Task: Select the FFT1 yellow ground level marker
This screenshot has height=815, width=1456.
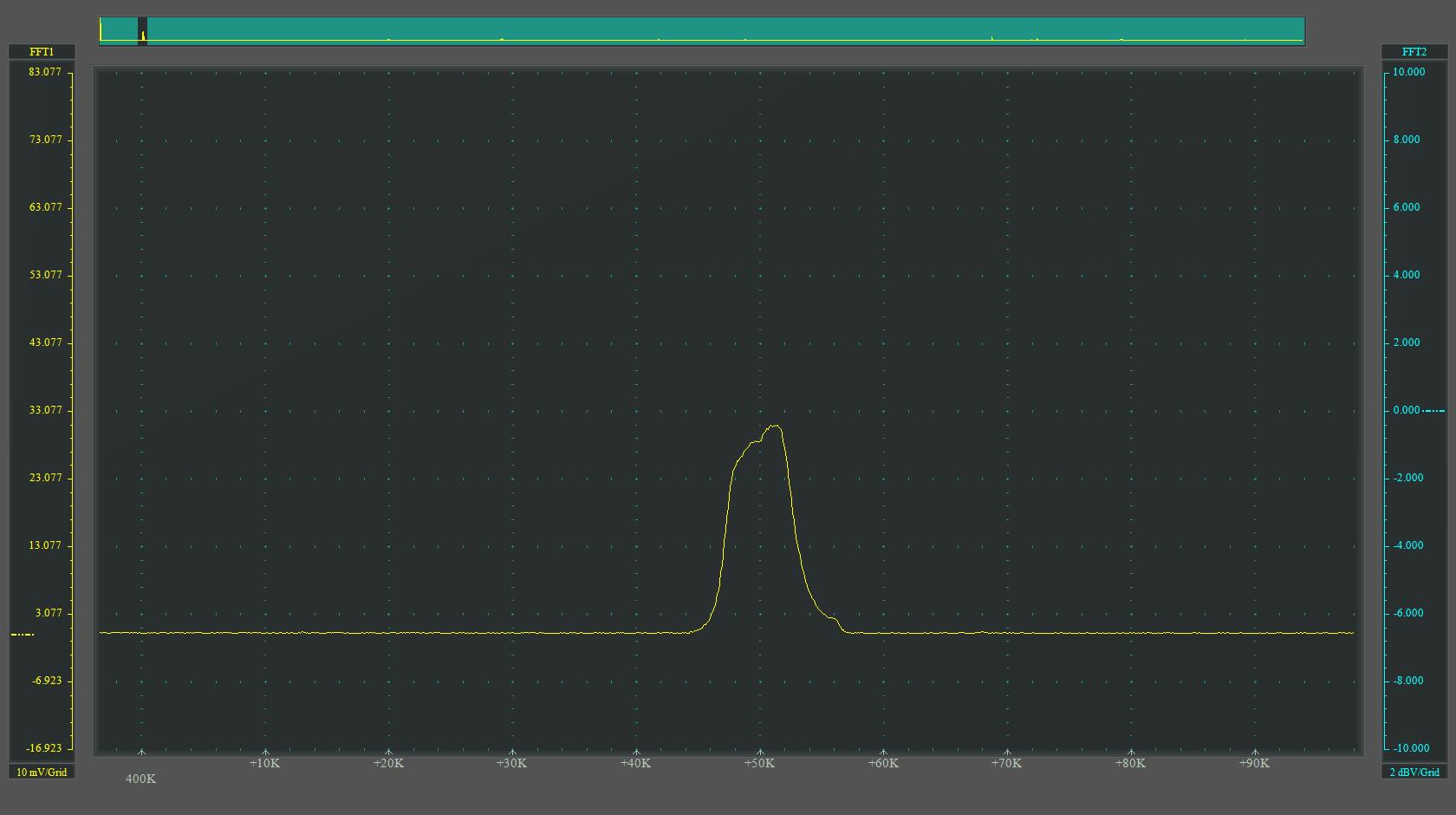Action: pyautogui.click(x=23, y=635)
